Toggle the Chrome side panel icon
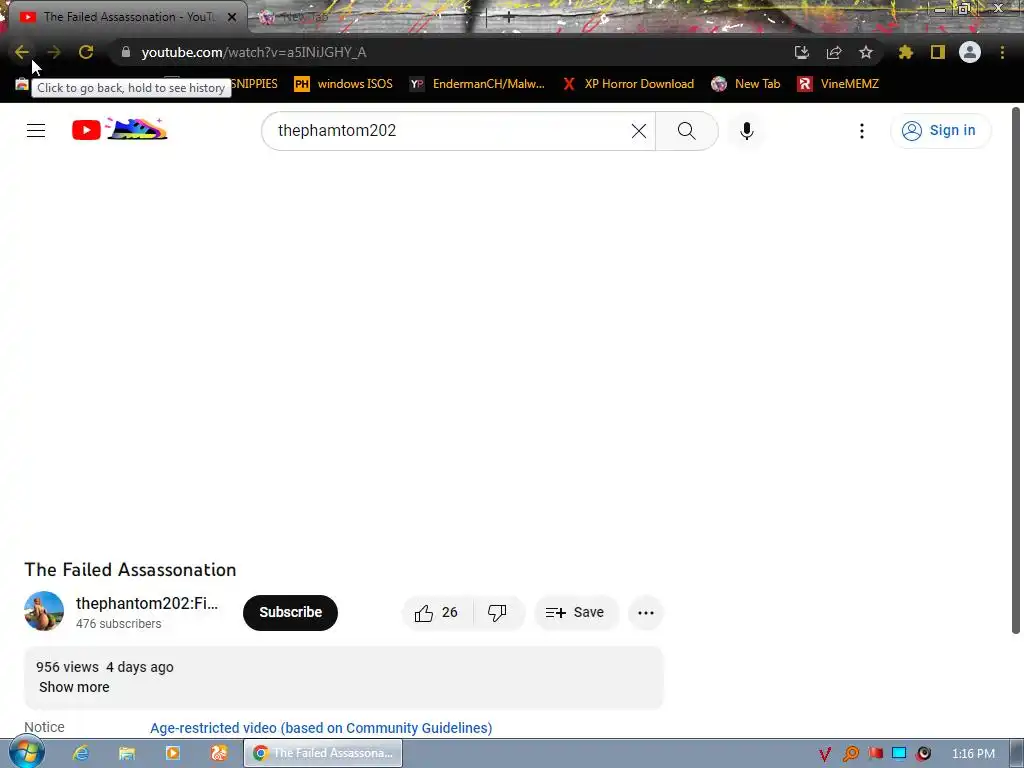The image size is (1024, 768). click(x=938, y=52)
